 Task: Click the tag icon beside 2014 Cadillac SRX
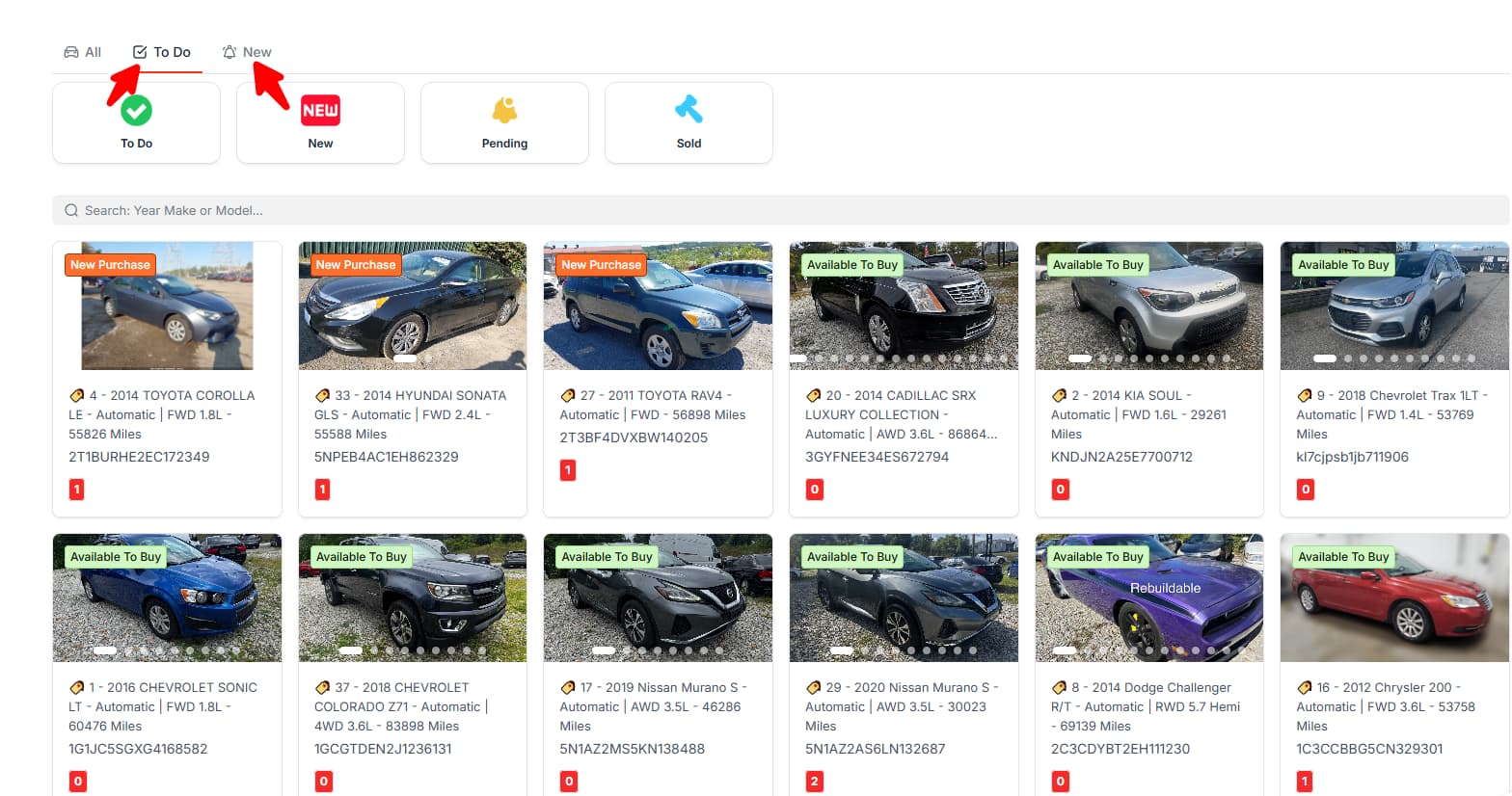(814, 395)
